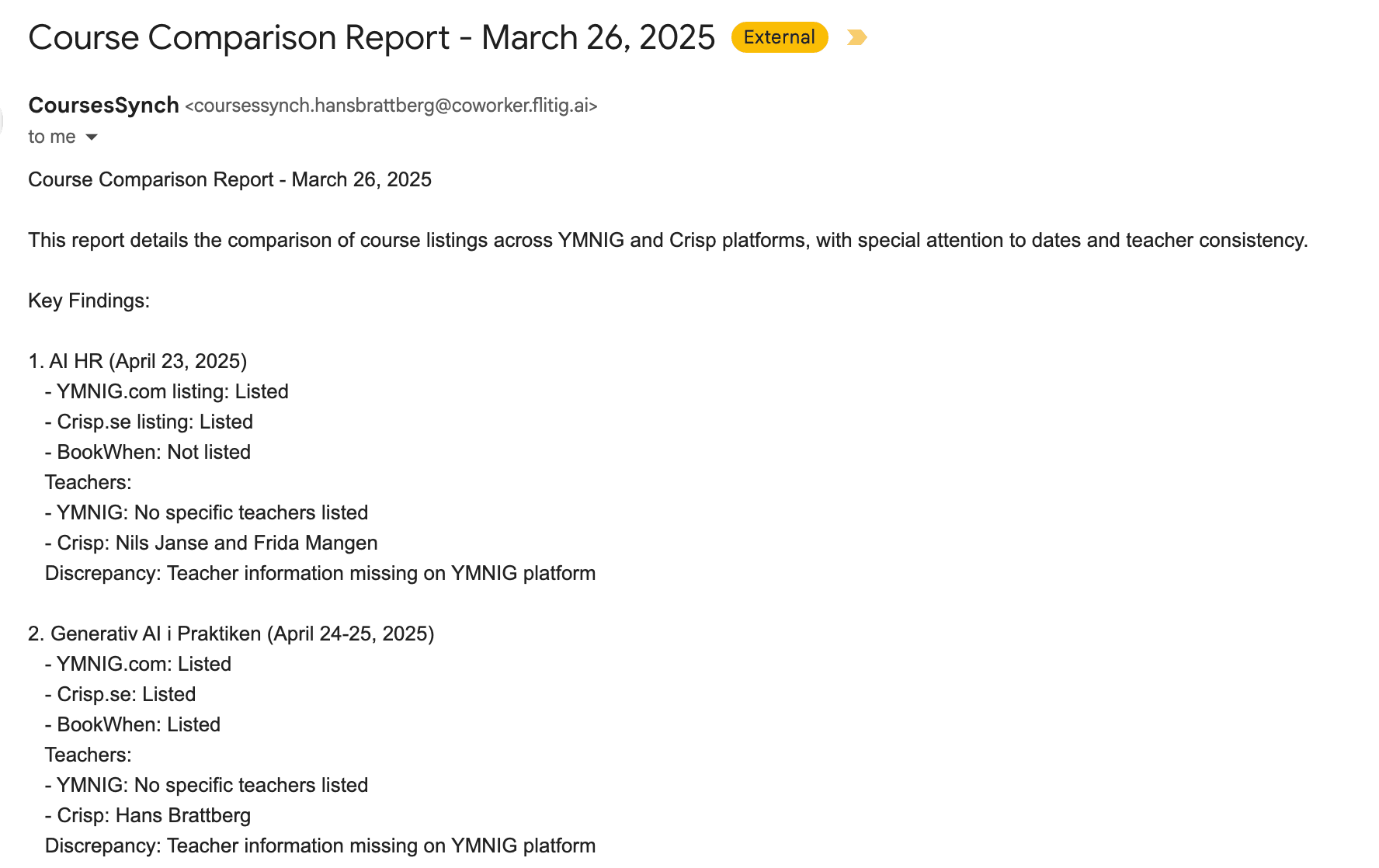Viewport: 1379px width, 868px height.
Task: Select the "1. AI HR (April 23, 2025)" heading
Action: tap(137, 361)
